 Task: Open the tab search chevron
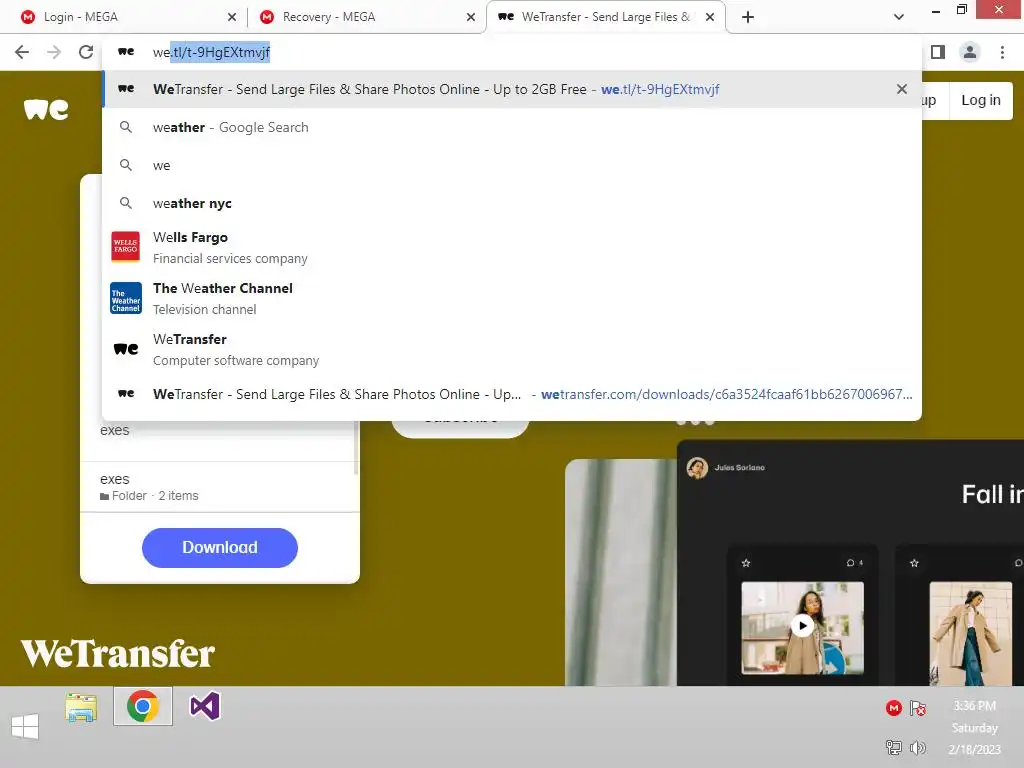[x=899, y=17]
